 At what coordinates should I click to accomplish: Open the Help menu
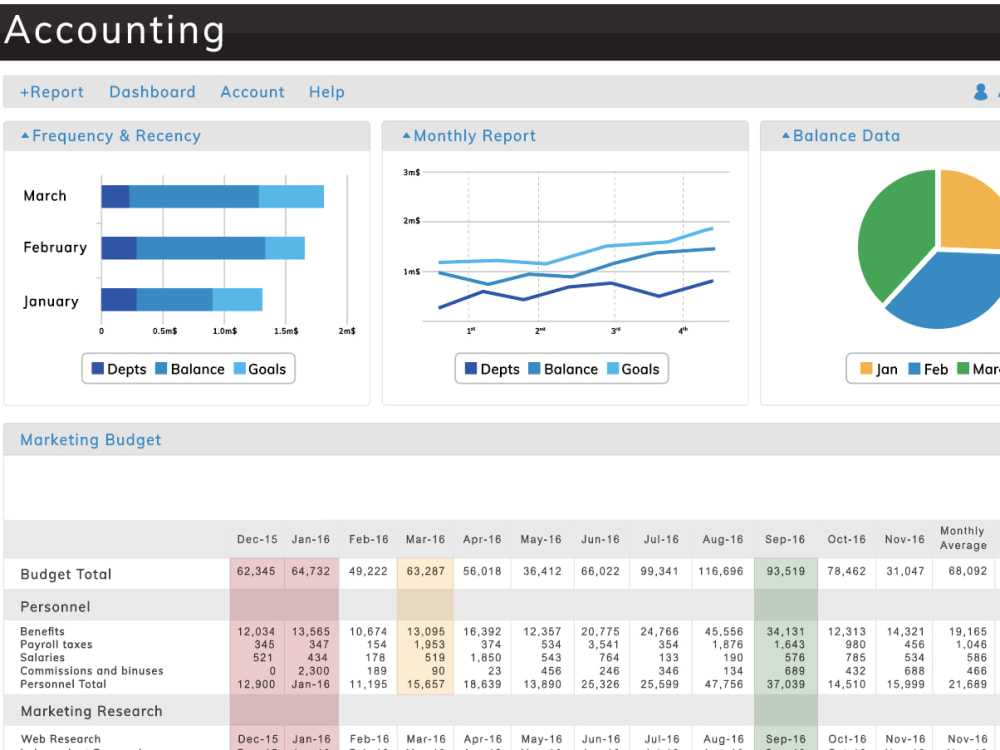[x=327, y=92]
